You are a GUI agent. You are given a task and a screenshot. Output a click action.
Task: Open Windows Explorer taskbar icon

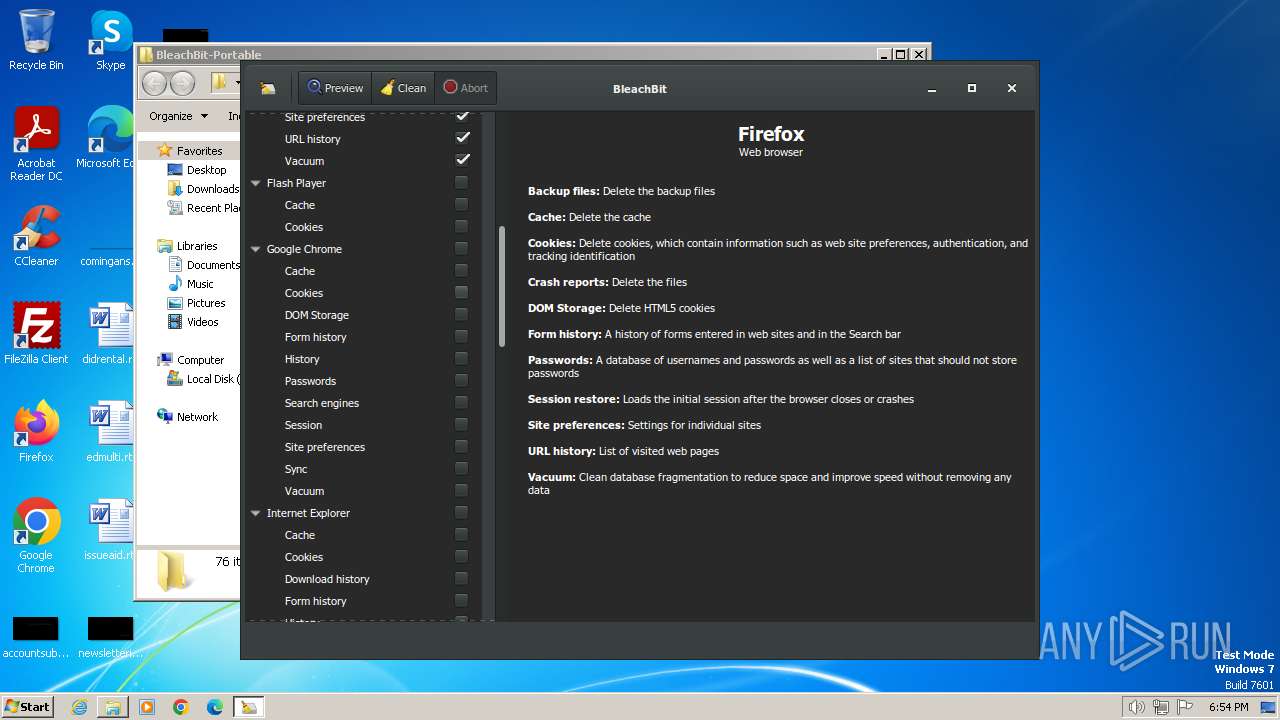pos(113,707)
